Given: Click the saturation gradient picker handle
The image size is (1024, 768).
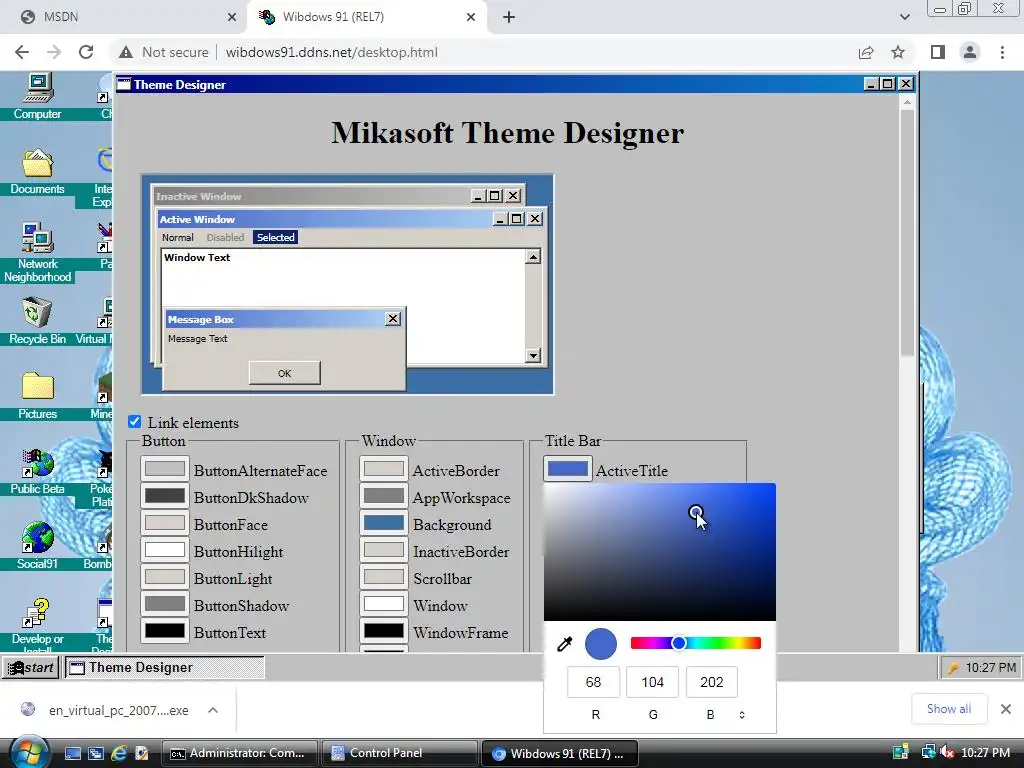Looking at the screenshot, I should [x=696, y=511].
